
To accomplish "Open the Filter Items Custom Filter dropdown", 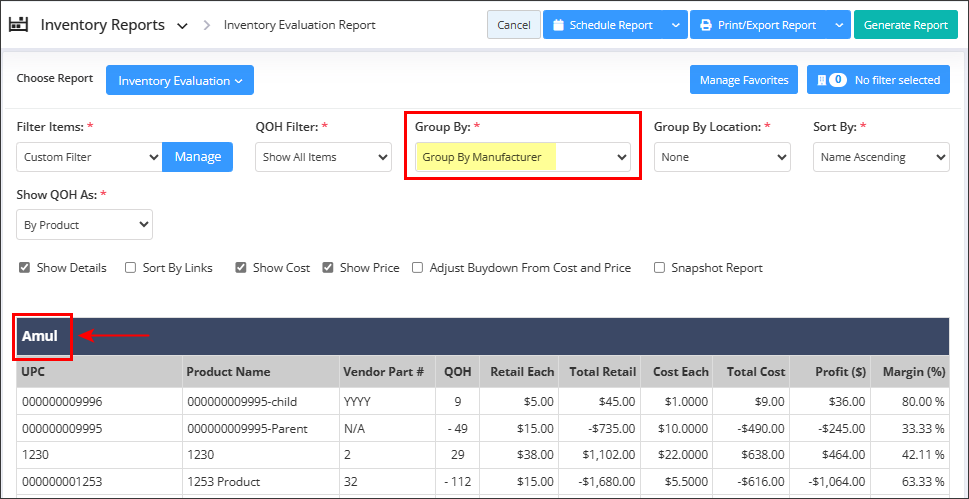I will (89, 157).
